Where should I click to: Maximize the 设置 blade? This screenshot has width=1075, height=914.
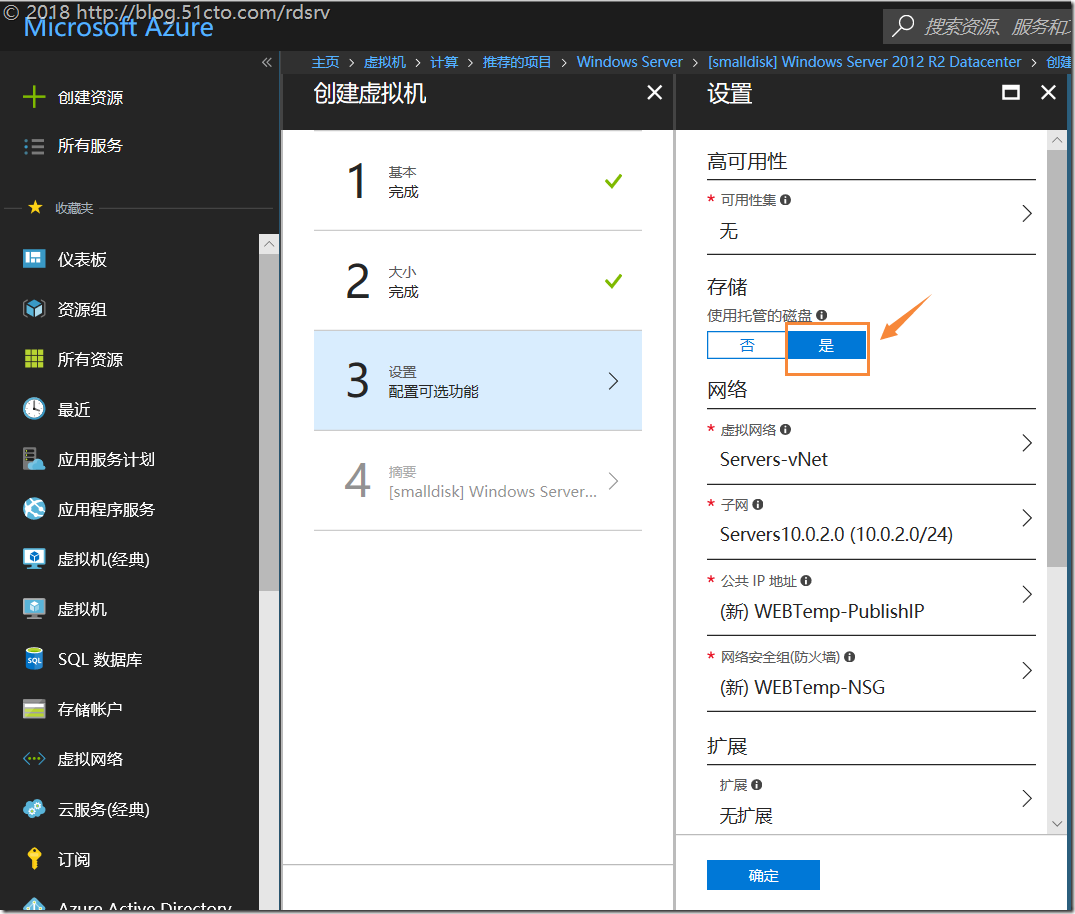[1011, 93]
